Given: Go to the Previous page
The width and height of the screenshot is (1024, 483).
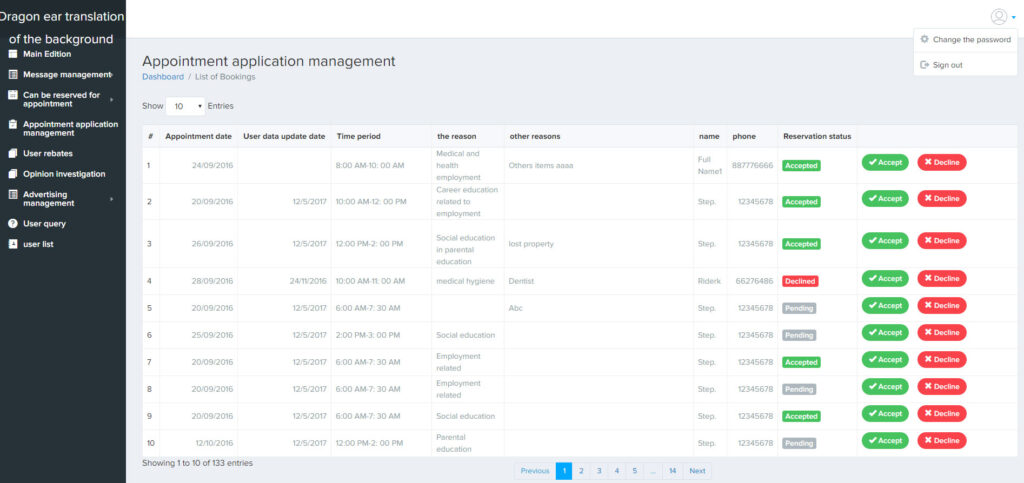Looking at the screenshot, I should [535, 471].
